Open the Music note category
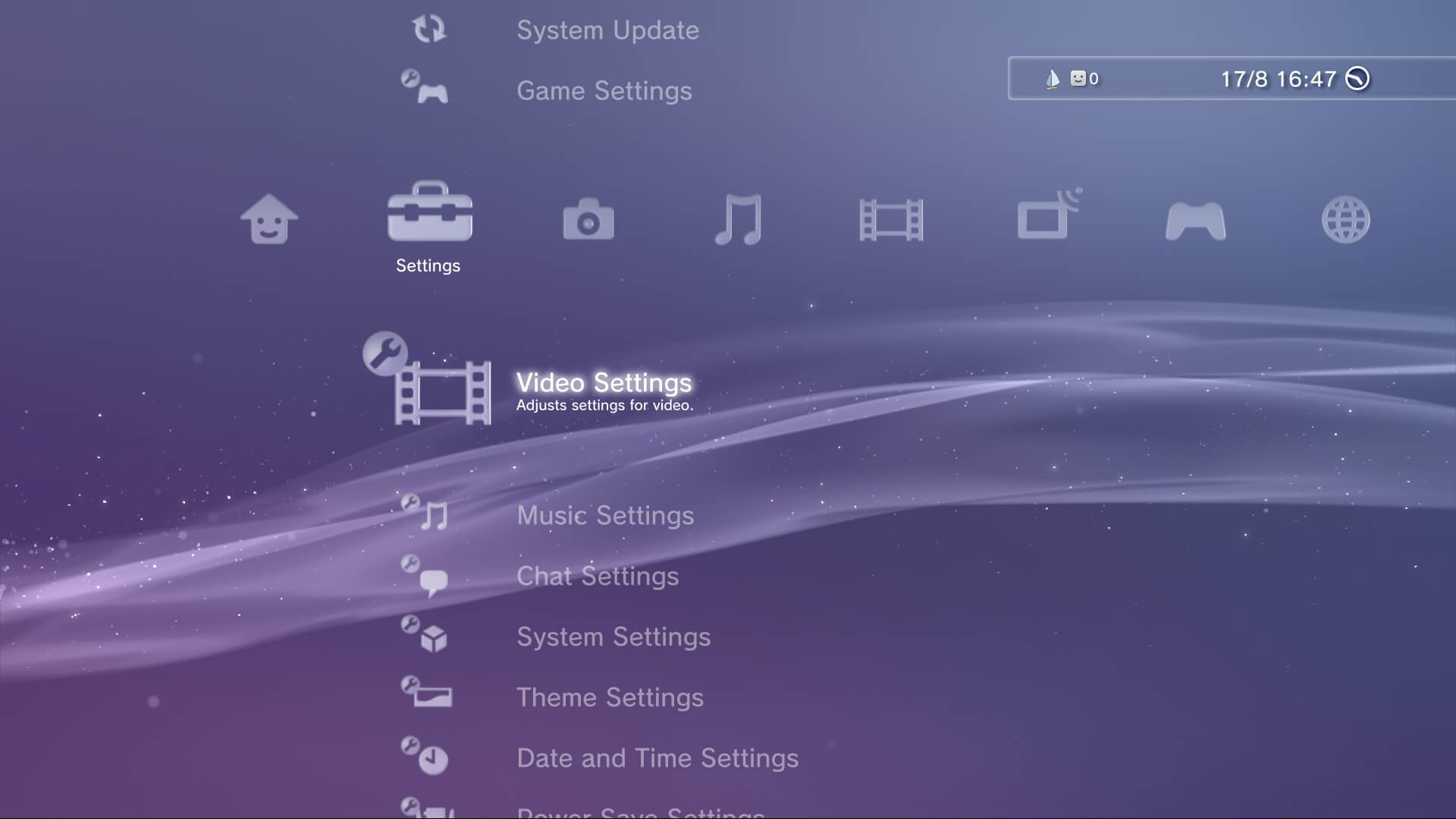 click(739, 219)
